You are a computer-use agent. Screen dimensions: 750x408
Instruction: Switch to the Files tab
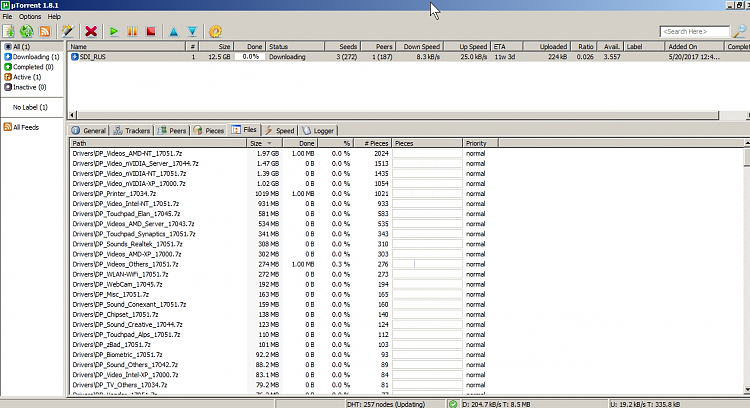pos(244,130)
